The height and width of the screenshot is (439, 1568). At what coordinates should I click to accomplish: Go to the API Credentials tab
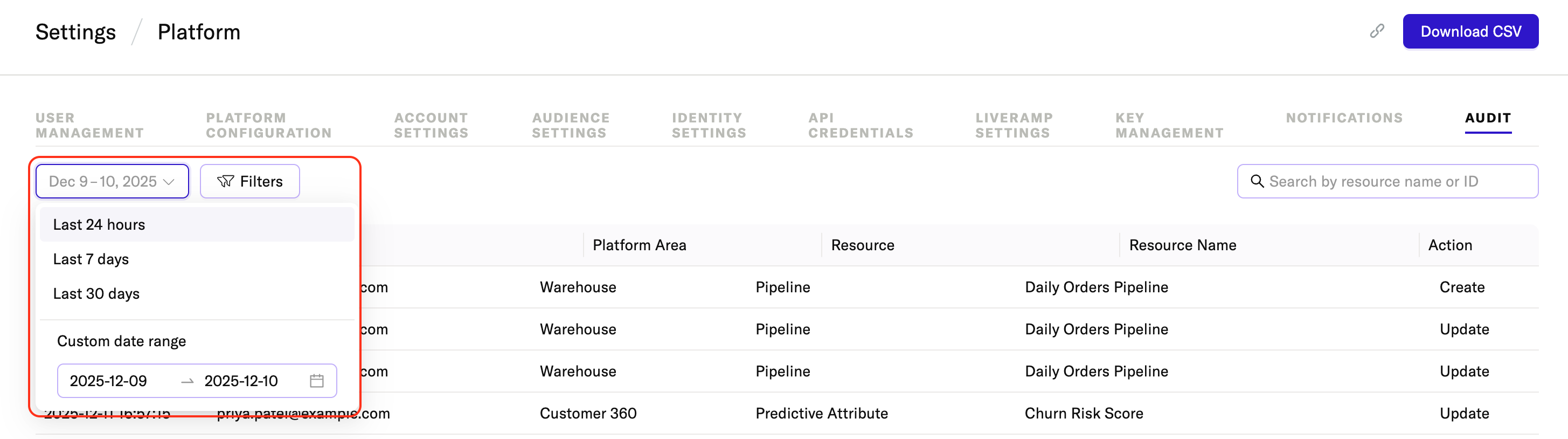tap(860, 126)
